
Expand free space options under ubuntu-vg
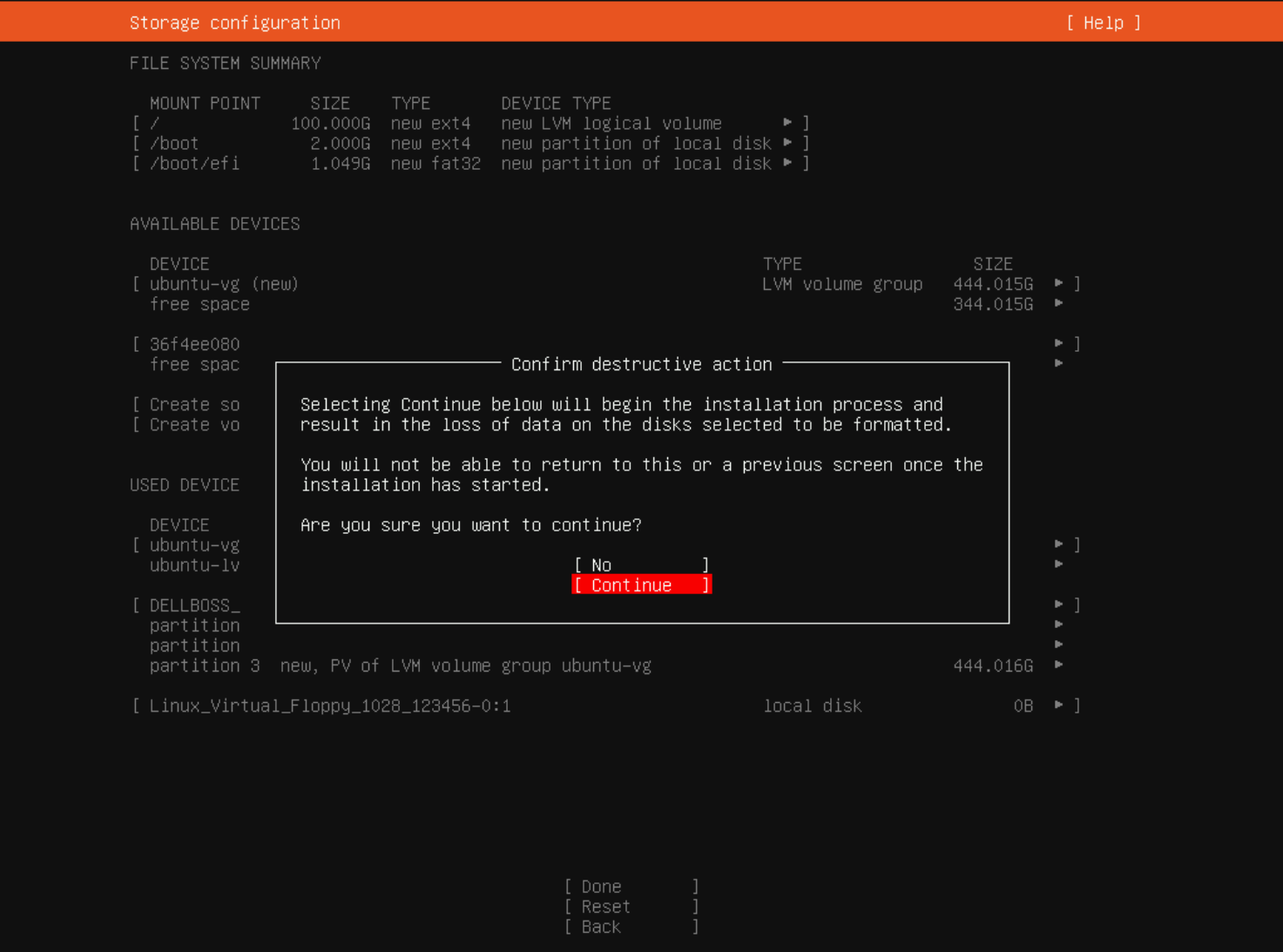1059,304
